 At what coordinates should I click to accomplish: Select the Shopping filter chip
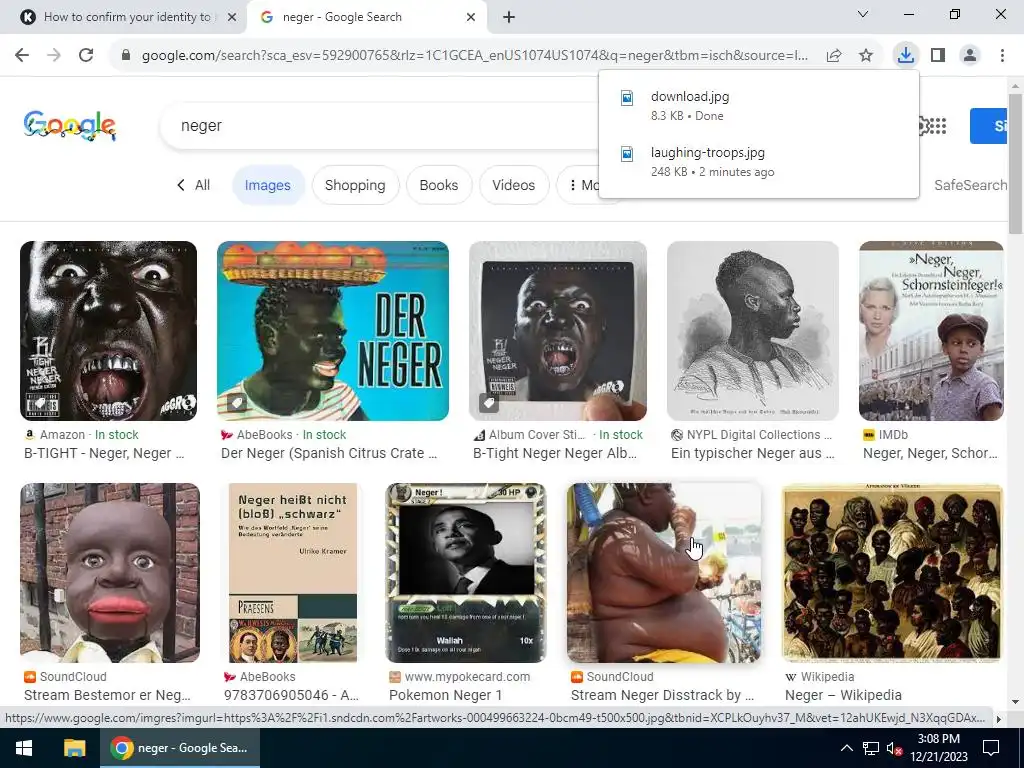355,185
